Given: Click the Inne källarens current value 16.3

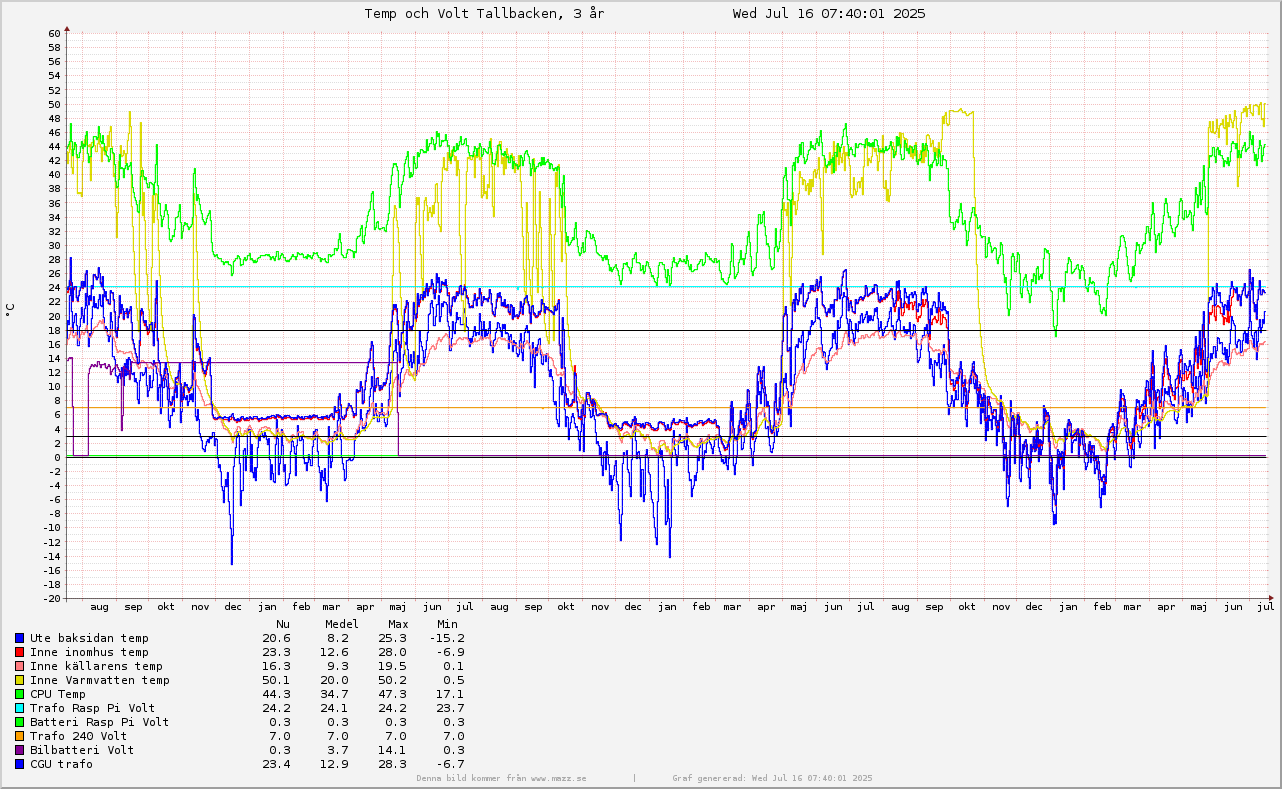Looking at the screenshot, I should click(276, 666).
